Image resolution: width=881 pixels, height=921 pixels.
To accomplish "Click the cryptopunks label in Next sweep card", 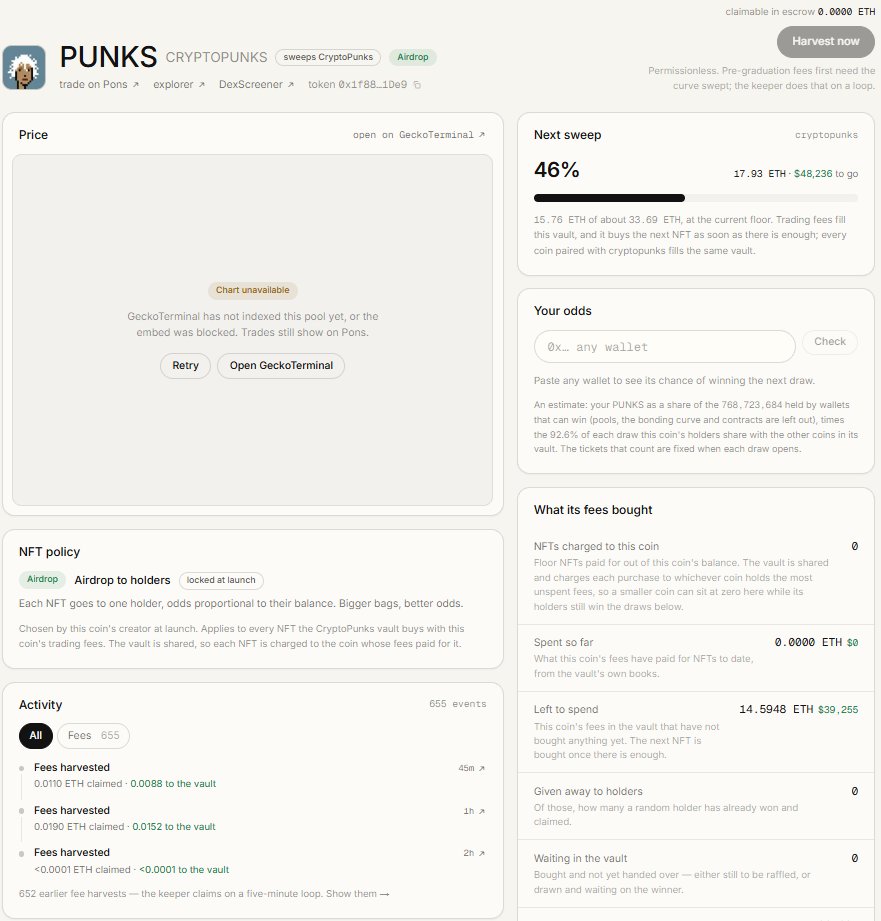I will pos(826,135).
